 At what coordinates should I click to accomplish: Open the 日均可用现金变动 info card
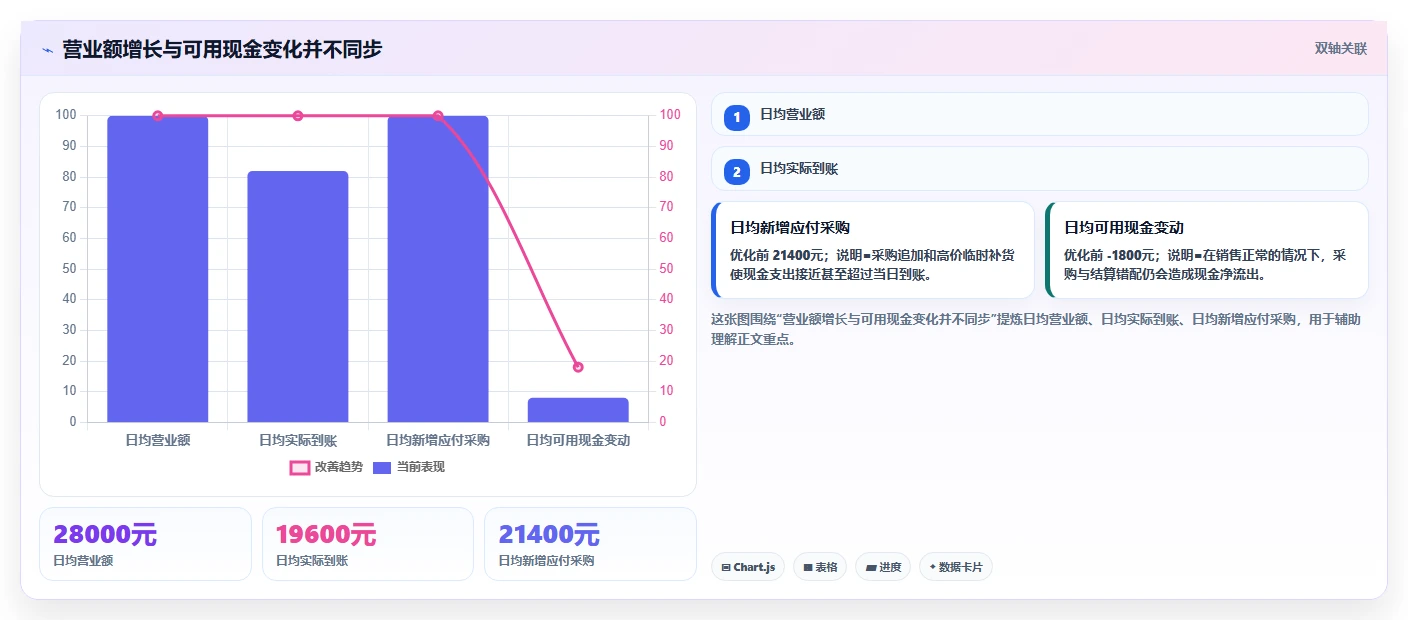coord(1206,250)
